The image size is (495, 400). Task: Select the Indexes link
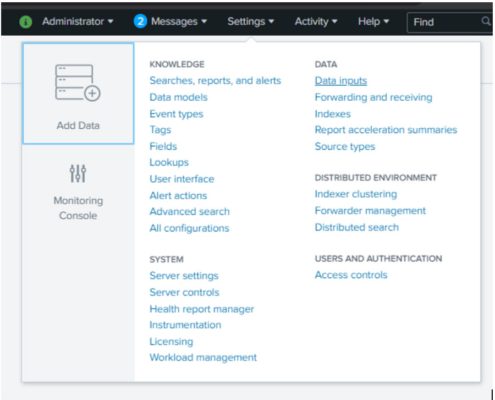333,114
